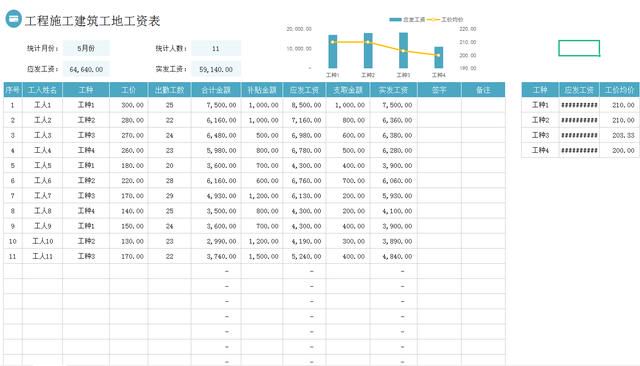Viewport: 640px width, 366px height.
Task: Click the 工价均价 chart legend entry
Action: click(x=446, y=19)
